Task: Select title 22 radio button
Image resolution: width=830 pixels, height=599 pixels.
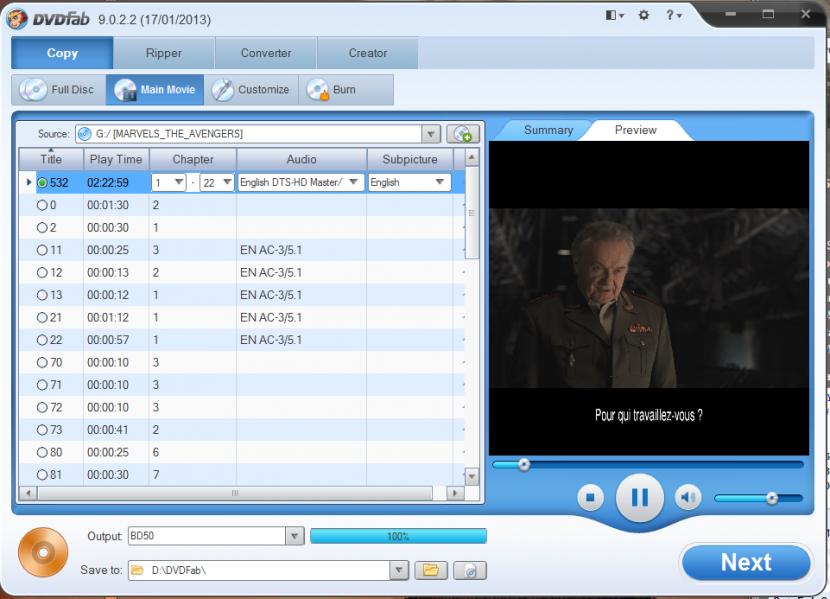Action: (x=42, y=340)
